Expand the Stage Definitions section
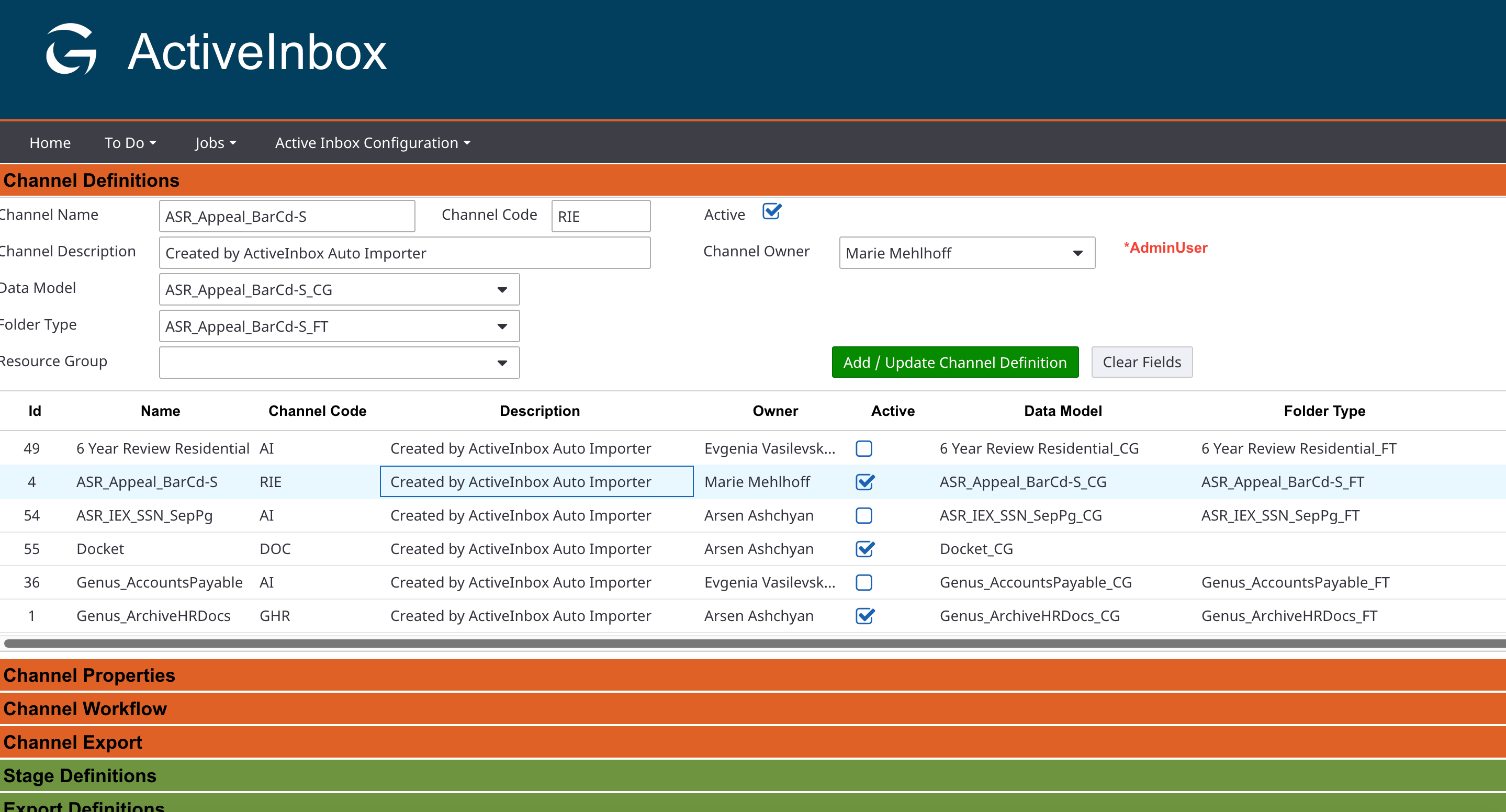 [x=80, y=776]
